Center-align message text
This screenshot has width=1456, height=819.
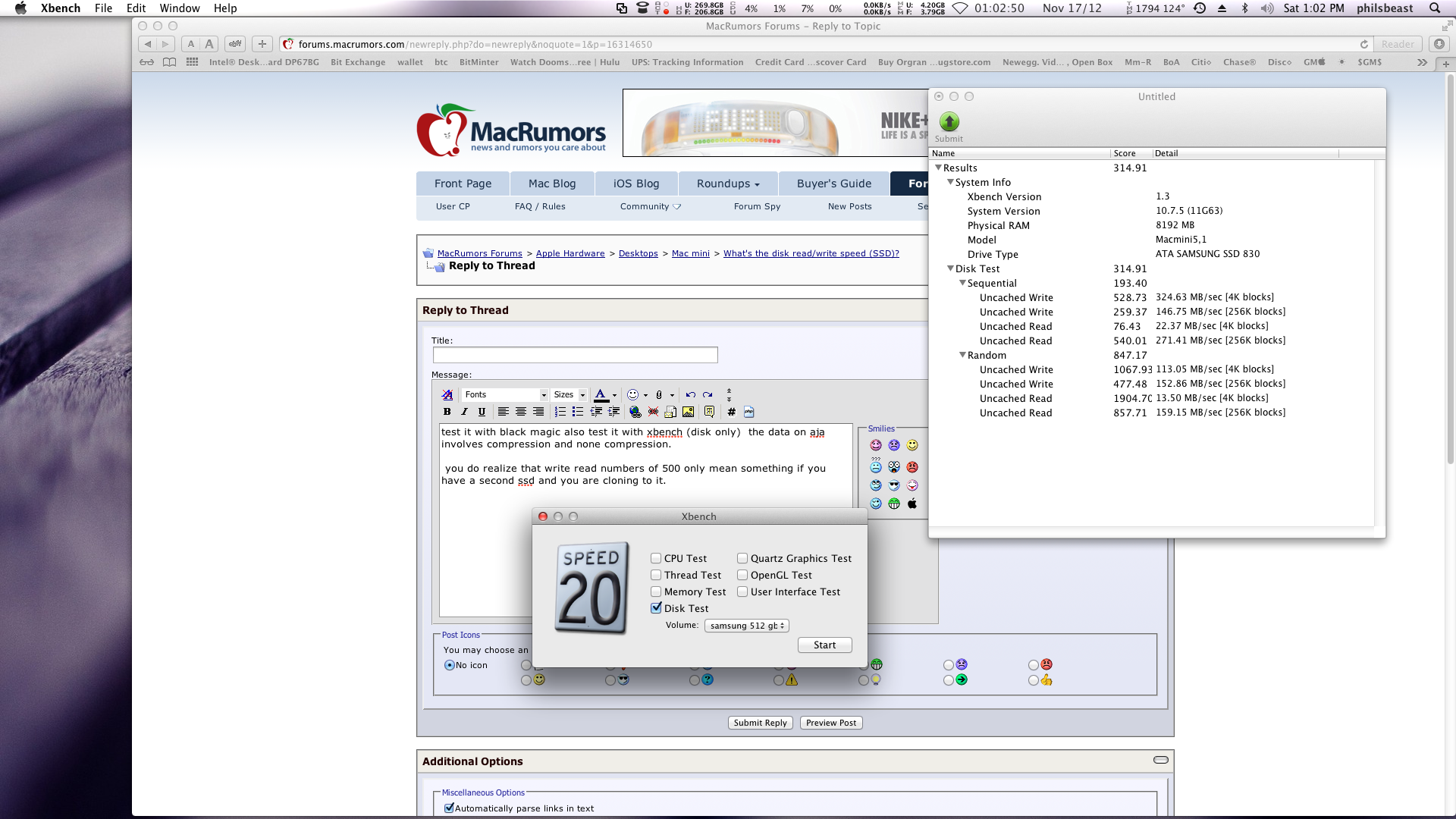click(x=521, y=412)
